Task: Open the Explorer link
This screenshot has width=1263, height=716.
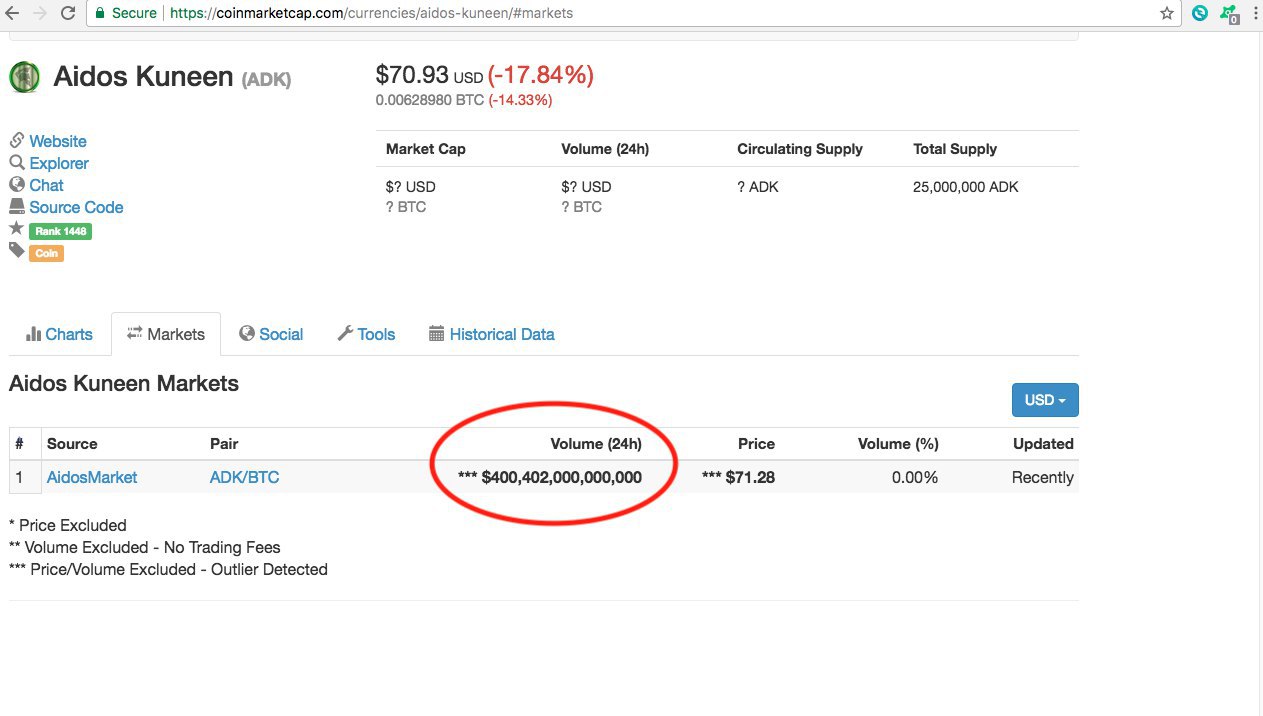Action: coord(59,163)
